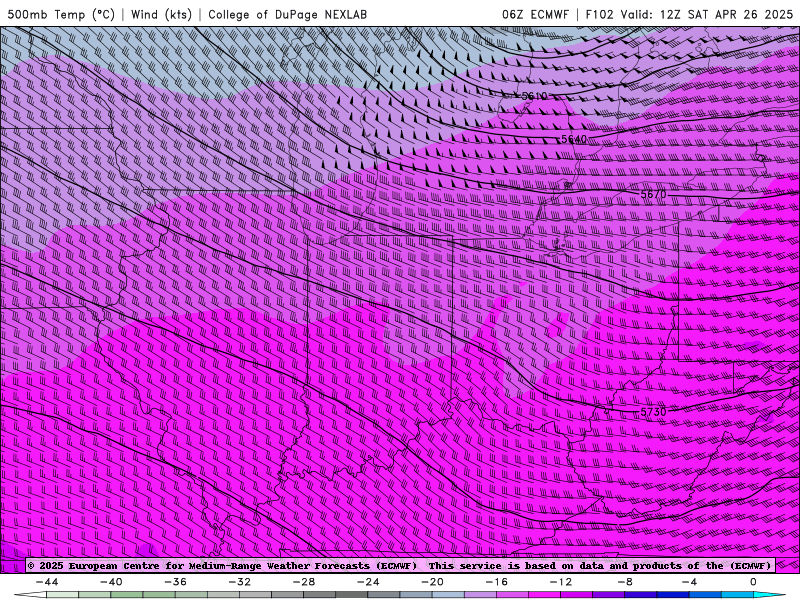Click the -44 colorbar tick label

coord(47,582)
